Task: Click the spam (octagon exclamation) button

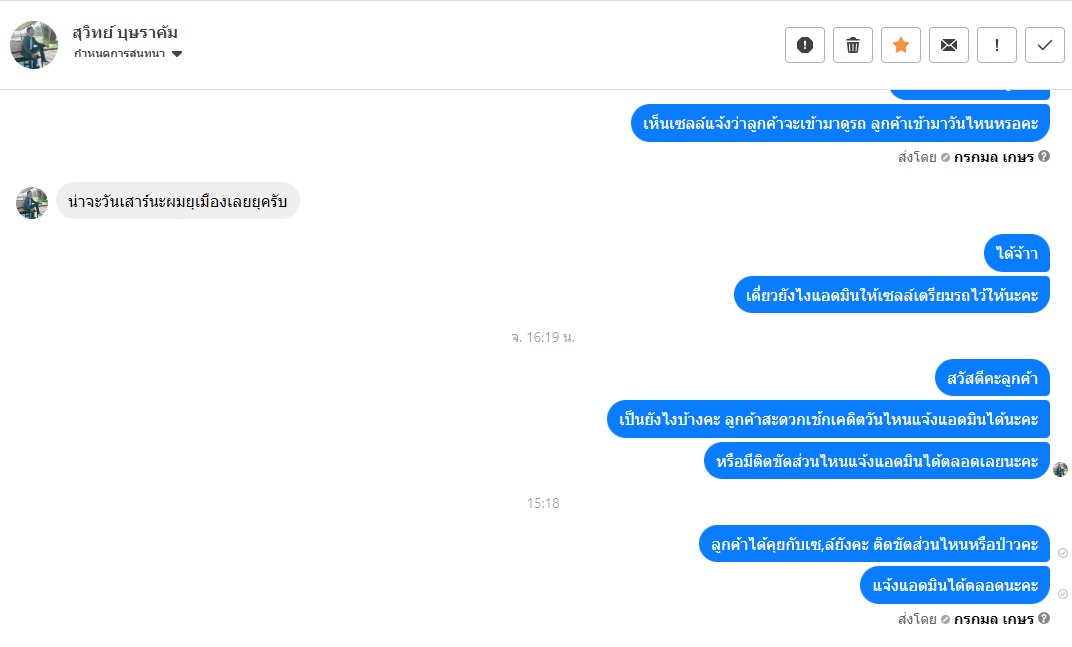Action: [805, 45]
